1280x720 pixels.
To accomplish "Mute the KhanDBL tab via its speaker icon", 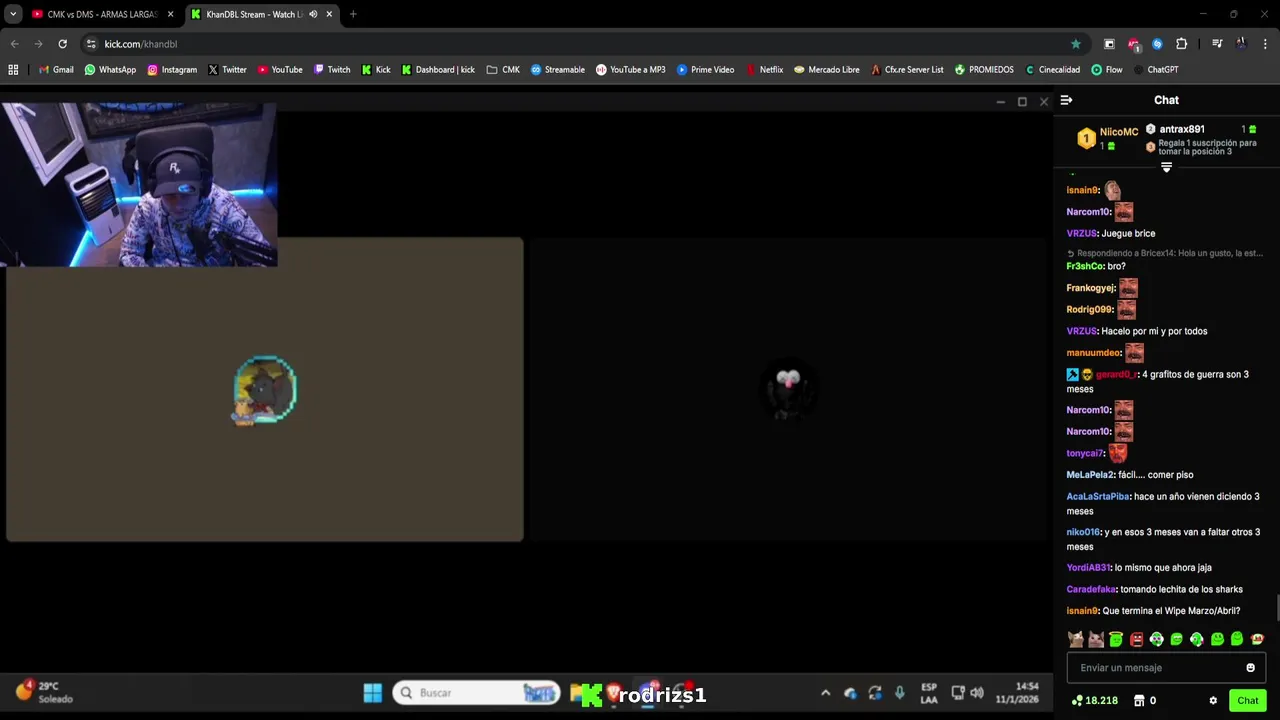I will pyautogui.click(x=313, y=14).
